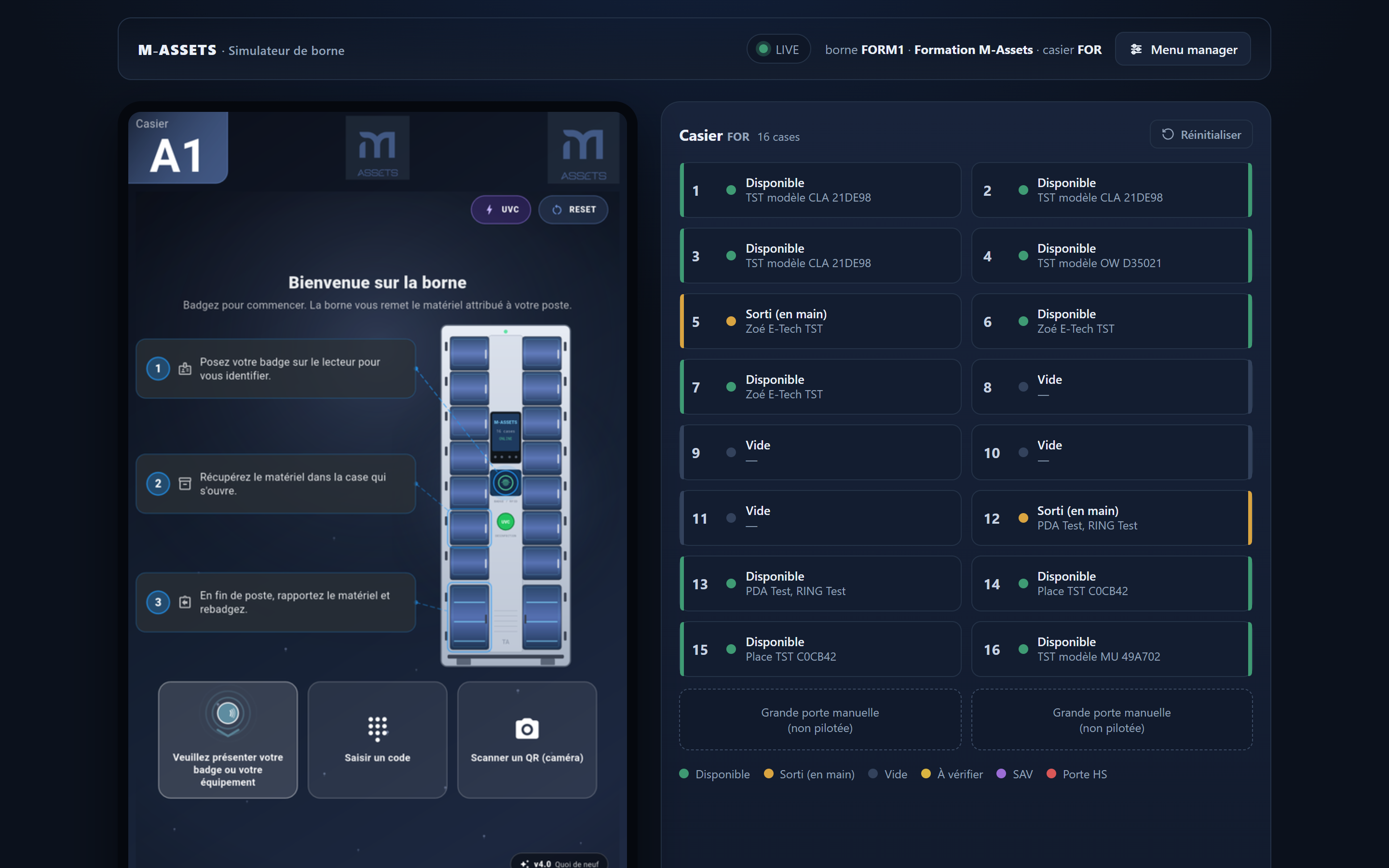Click the locker's mini screen display
Image resolution: width=1389 pixels, height=868 pixels.
(505, 436)
